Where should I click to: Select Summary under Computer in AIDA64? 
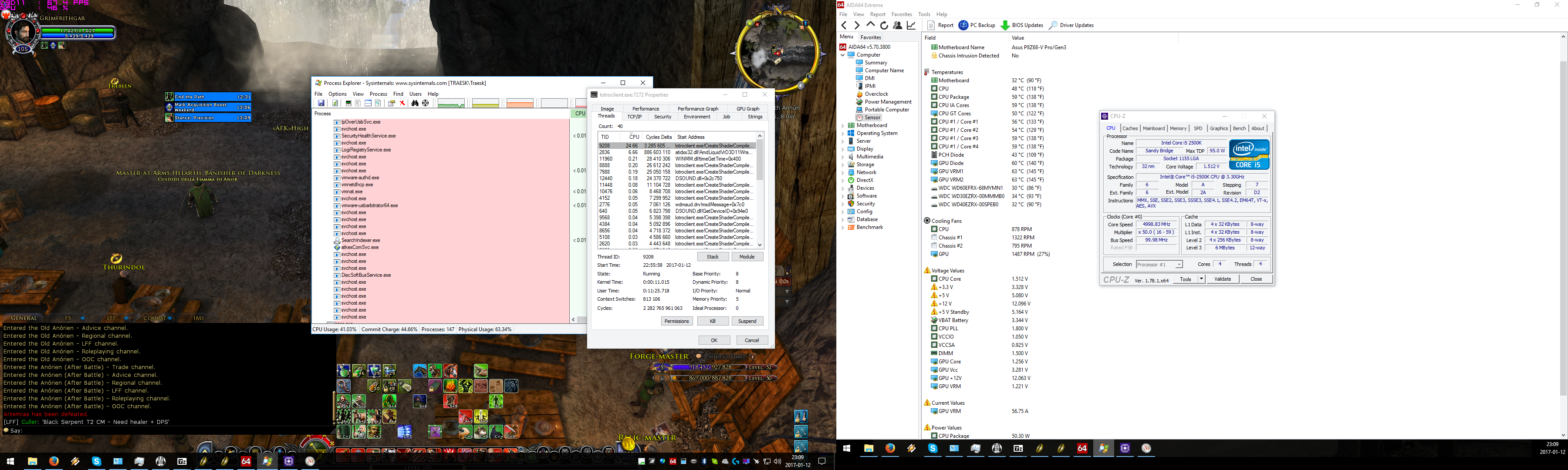(876, 63)
